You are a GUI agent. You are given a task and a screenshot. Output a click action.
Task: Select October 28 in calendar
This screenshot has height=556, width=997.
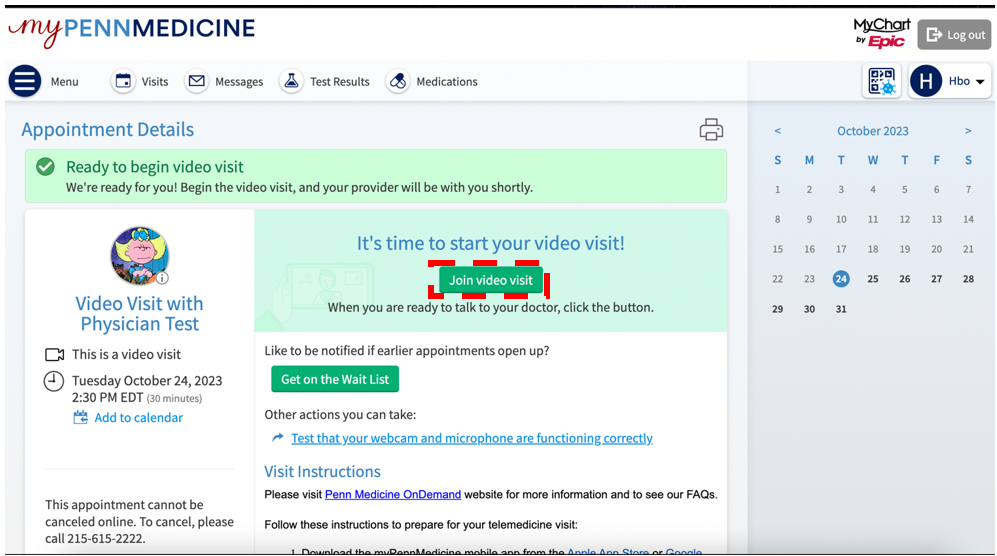(x=968, y=279)
